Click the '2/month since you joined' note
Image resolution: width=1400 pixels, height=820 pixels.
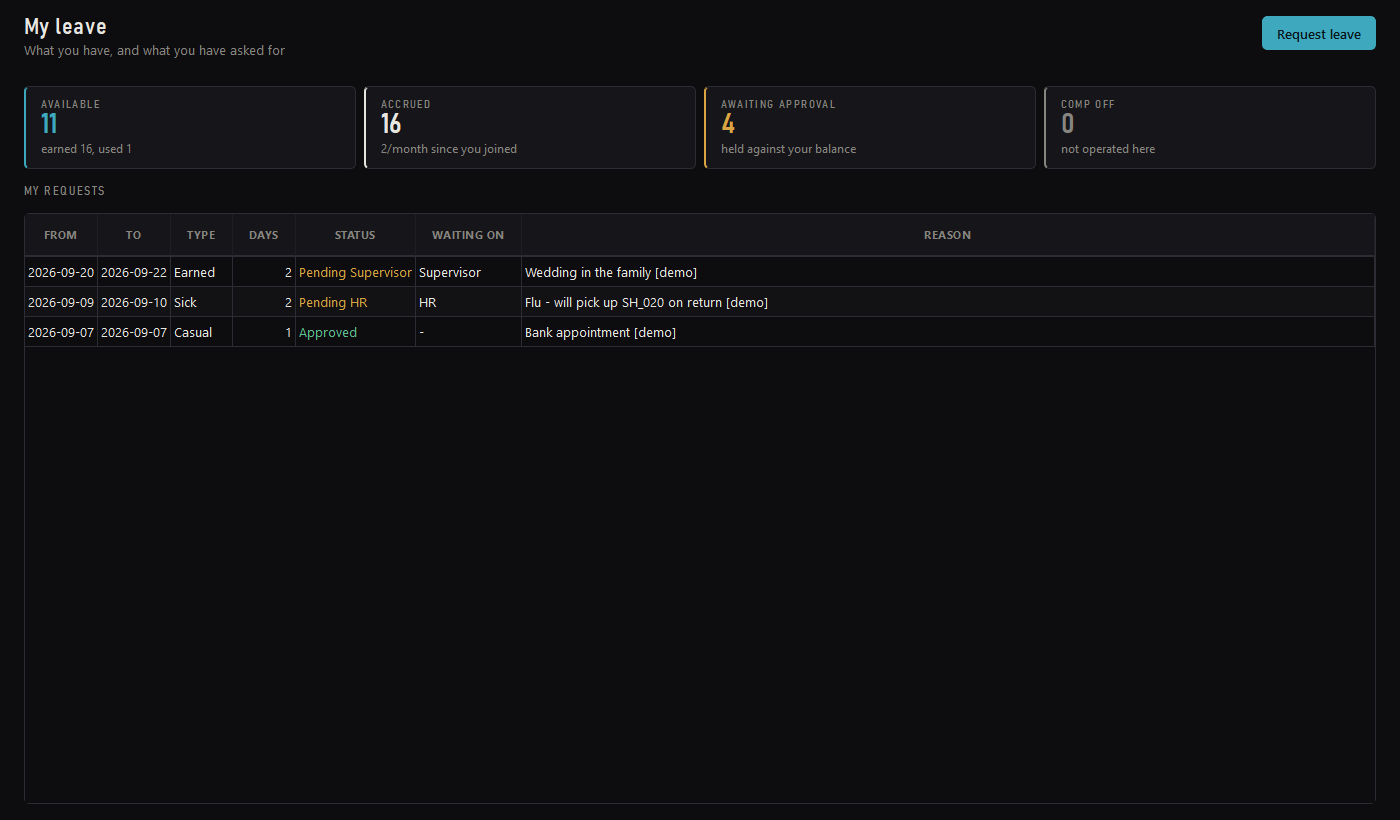pos(449,149)
